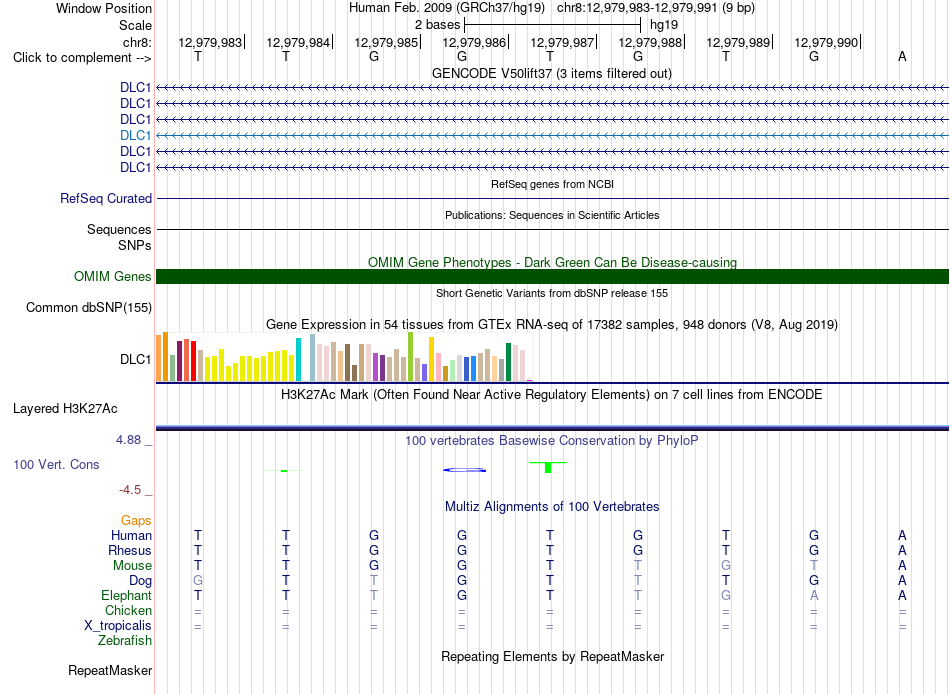Open the RefSeq Curated track label
Viewport: 950px width, 694px height.
point(106,198)
